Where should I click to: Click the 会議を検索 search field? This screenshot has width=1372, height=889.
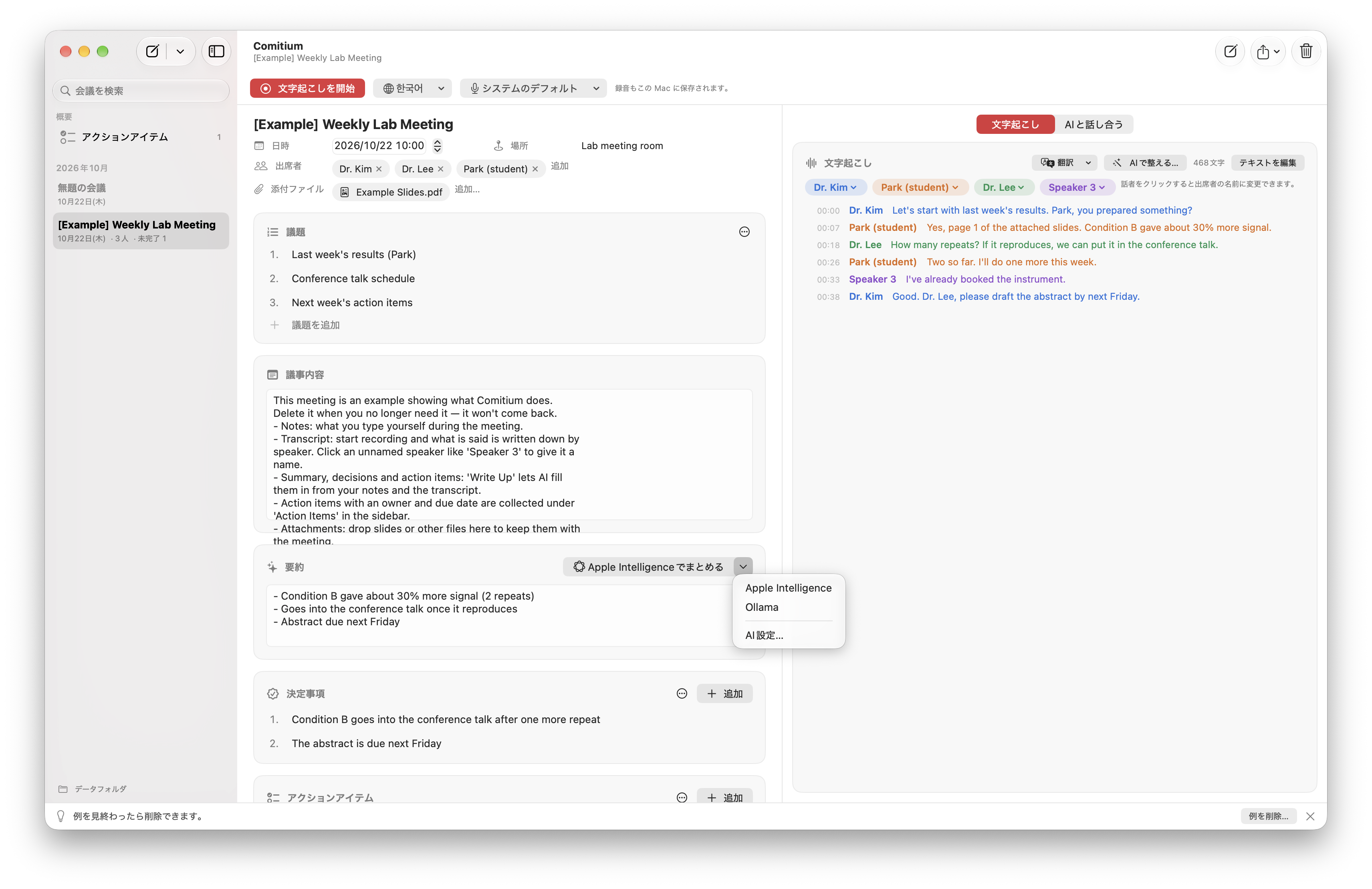coord(141,91)
